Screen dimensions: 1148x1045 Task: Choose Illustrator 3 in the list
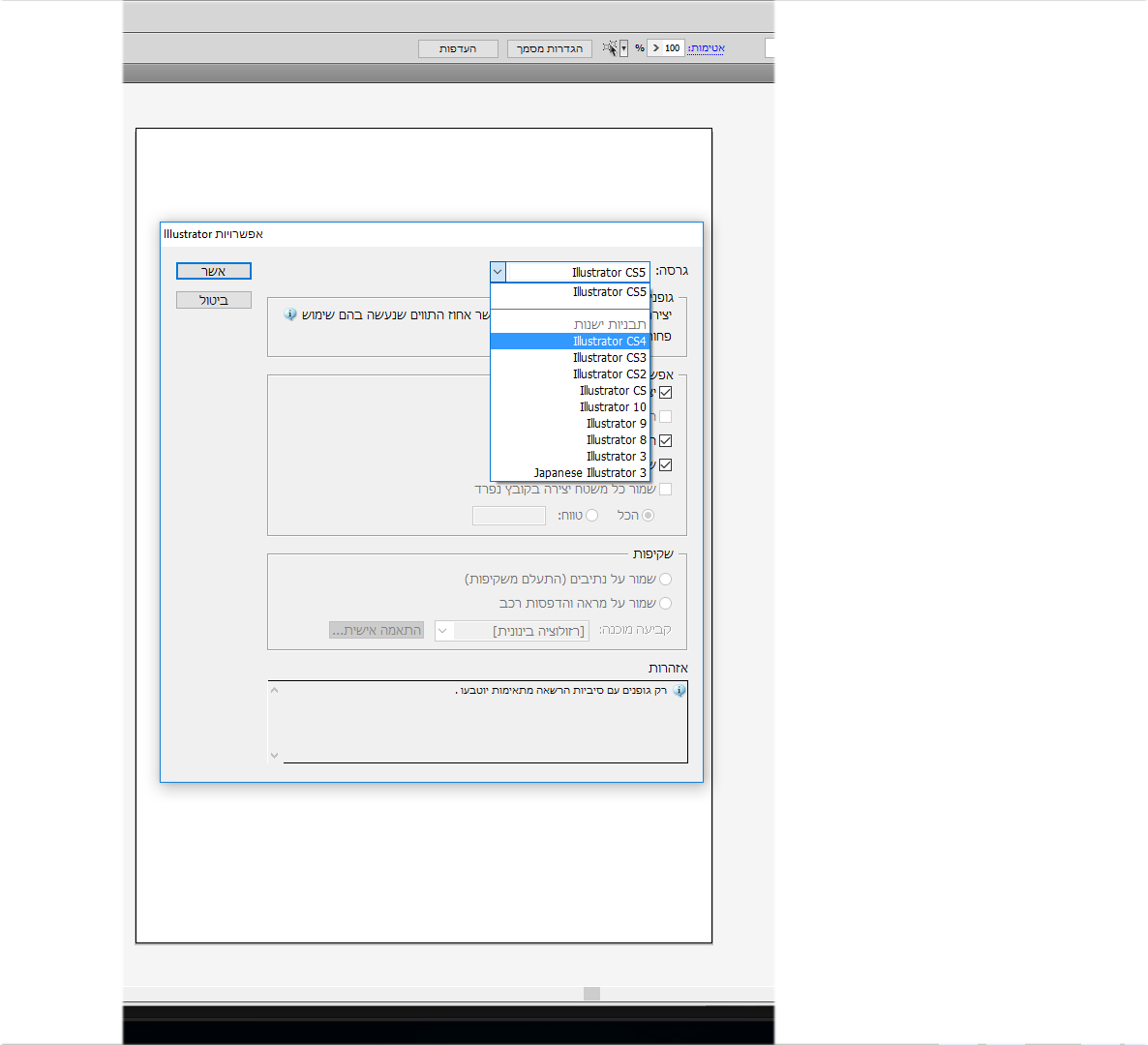coord(569,457)
